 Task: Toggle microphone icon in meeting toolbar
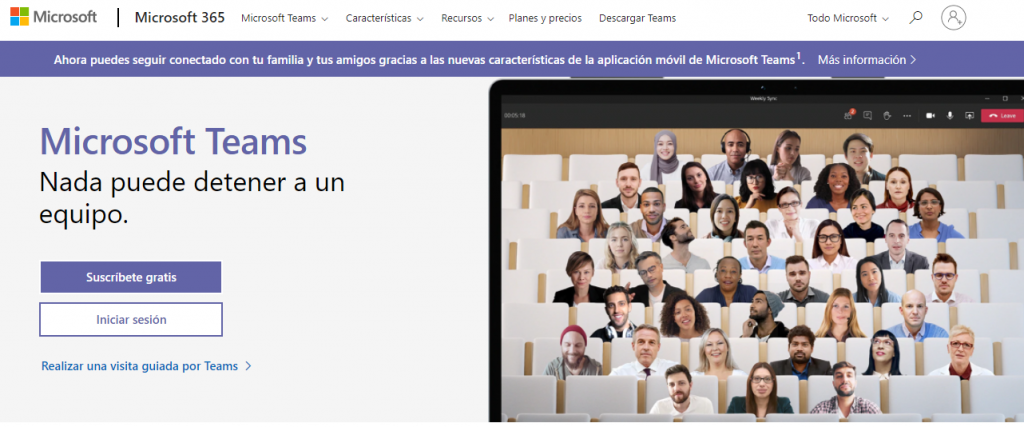pyautogui.click(x=950, y=116)
